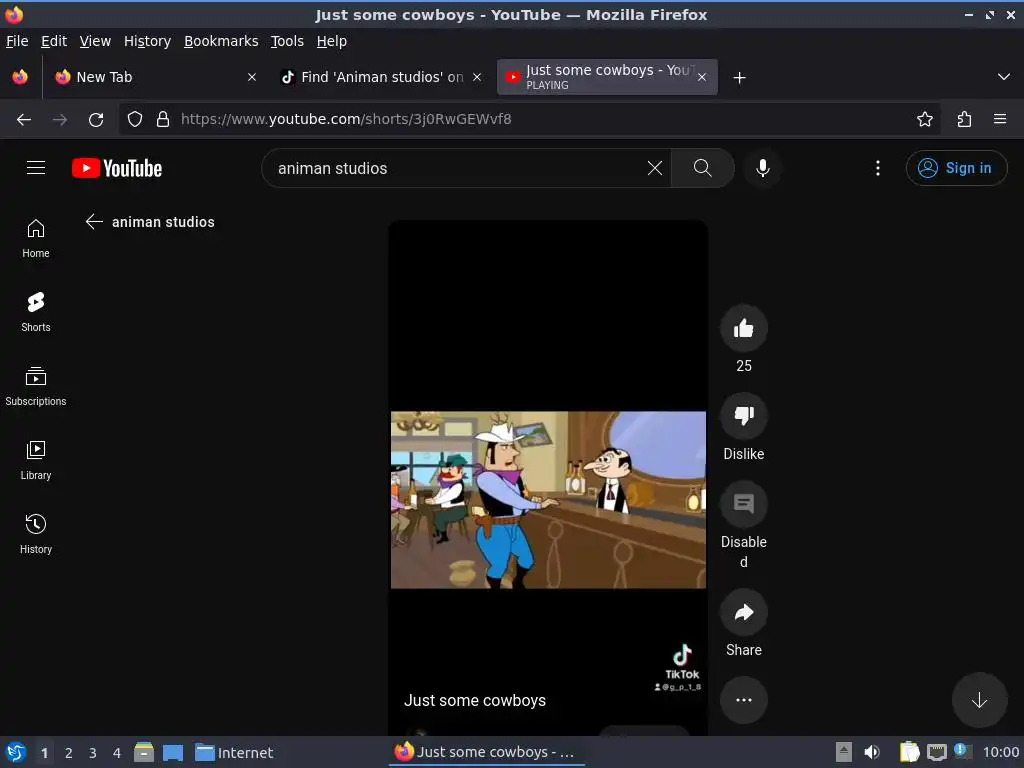The height and width of the screenshot is (768, 1024).
Task: Open the removable media eject tray icon
Action: click(x=844, y=752)
